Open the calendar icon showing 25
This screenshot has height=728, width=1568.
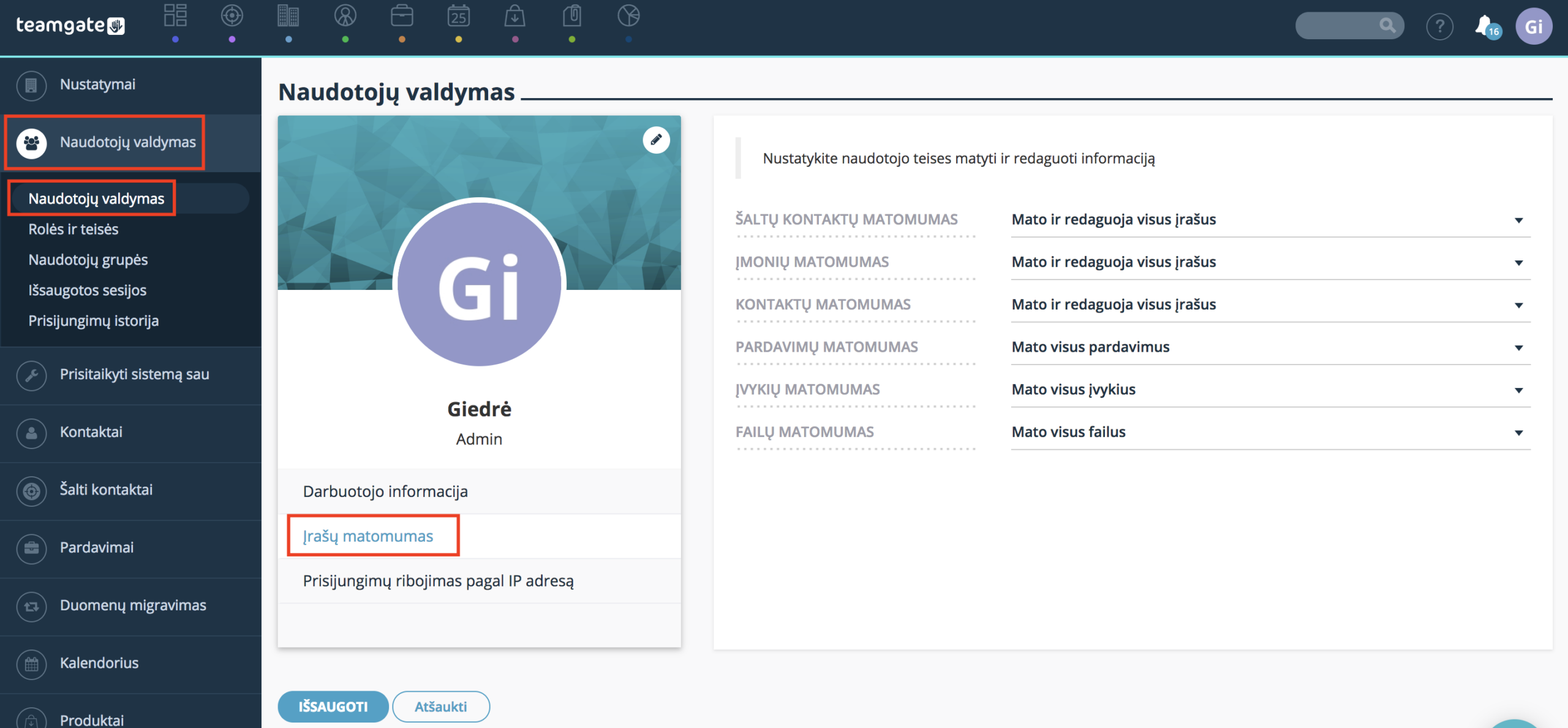click(x=459, y=15)
